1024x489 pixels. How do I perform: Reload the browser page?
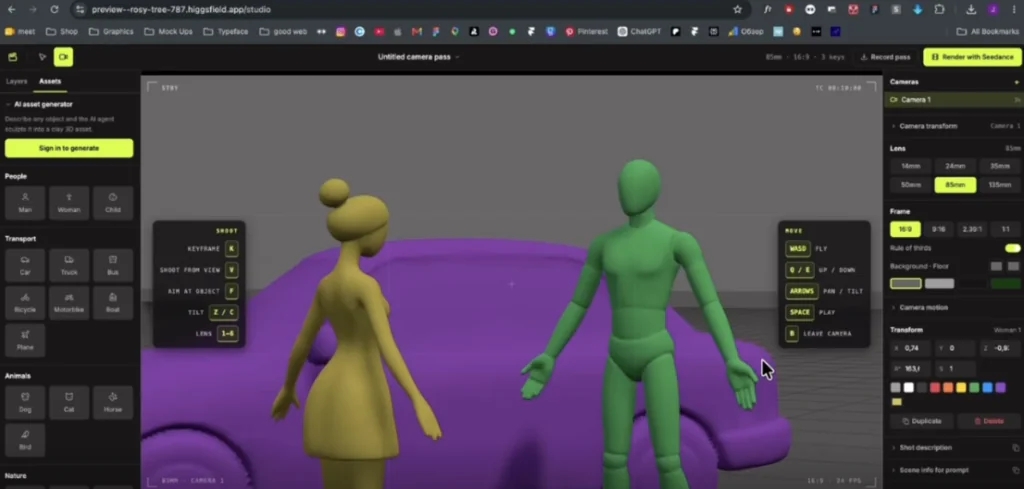[54, 9]
